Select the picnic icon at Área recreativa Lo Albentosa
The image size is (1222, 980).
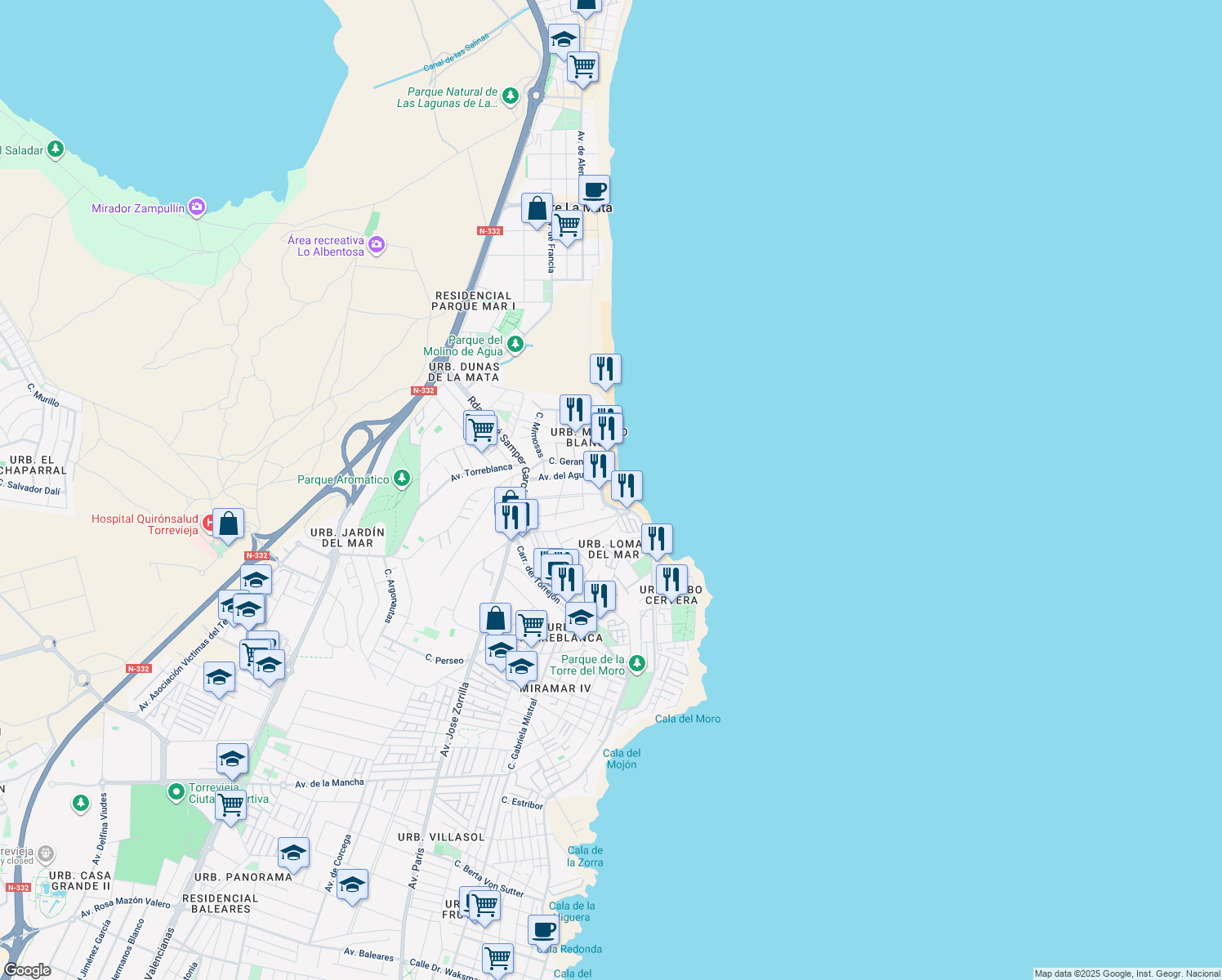376,243
